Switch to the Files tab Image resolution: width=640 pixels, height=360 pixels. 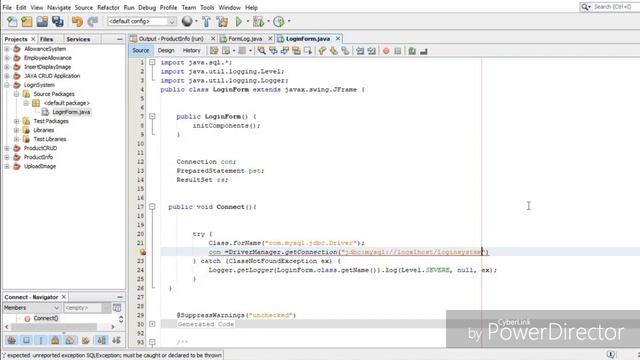47,39
